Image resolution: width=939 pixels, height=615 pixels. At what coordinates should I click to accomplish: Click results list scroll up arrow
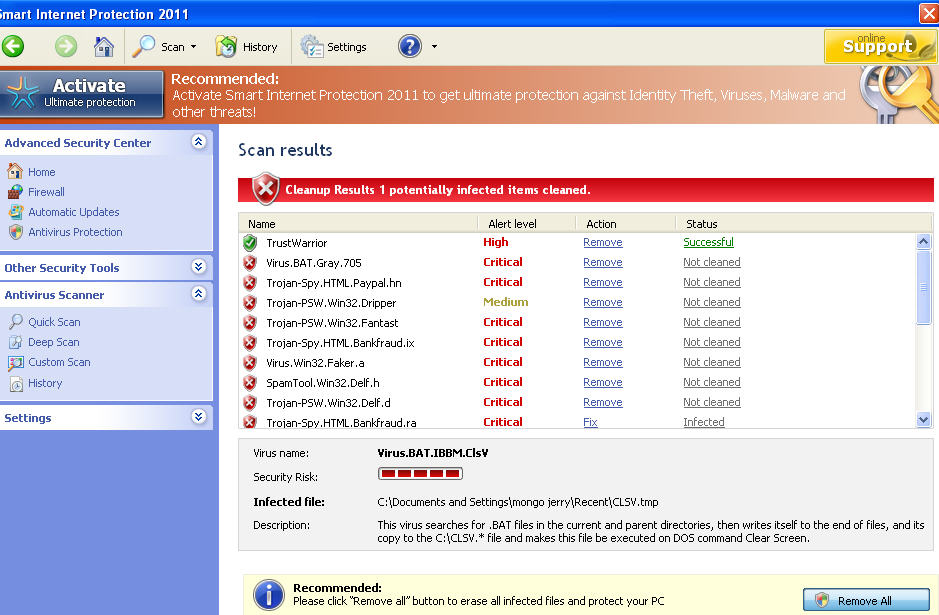coord(923,241)
